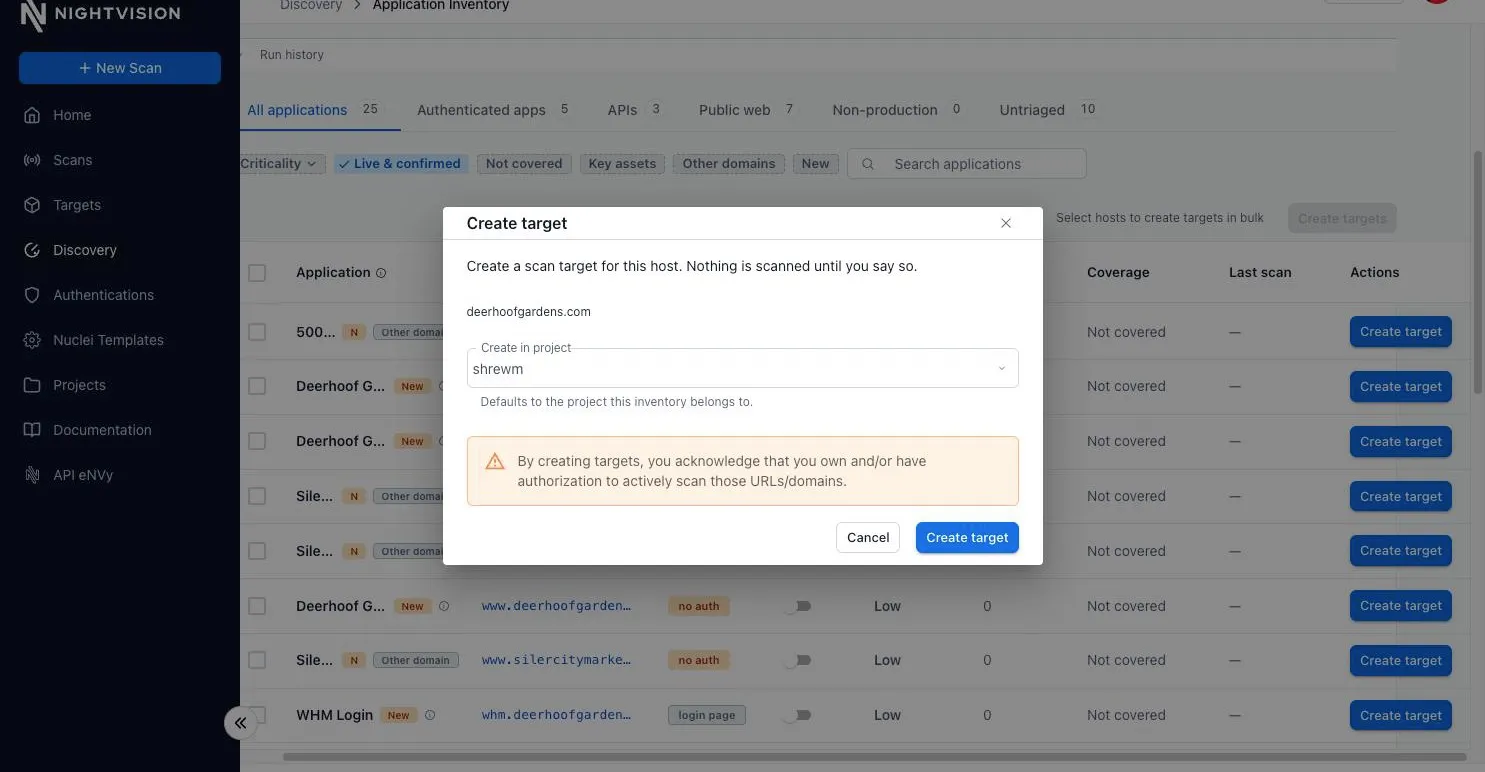Switch to the Authenticated apps tab

click(x=492, y=110)
